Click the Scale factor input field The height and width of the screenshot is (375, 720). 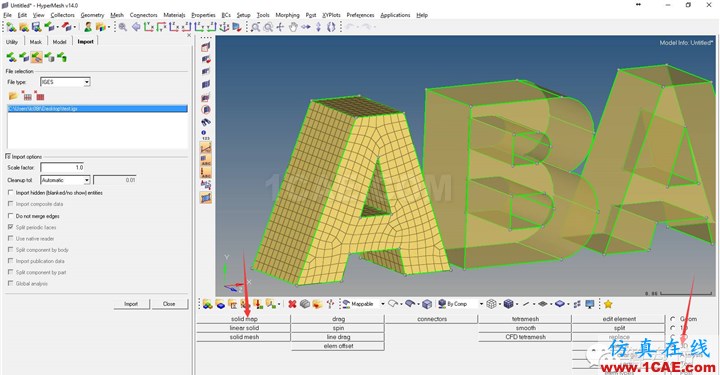(x=62, y=168)
